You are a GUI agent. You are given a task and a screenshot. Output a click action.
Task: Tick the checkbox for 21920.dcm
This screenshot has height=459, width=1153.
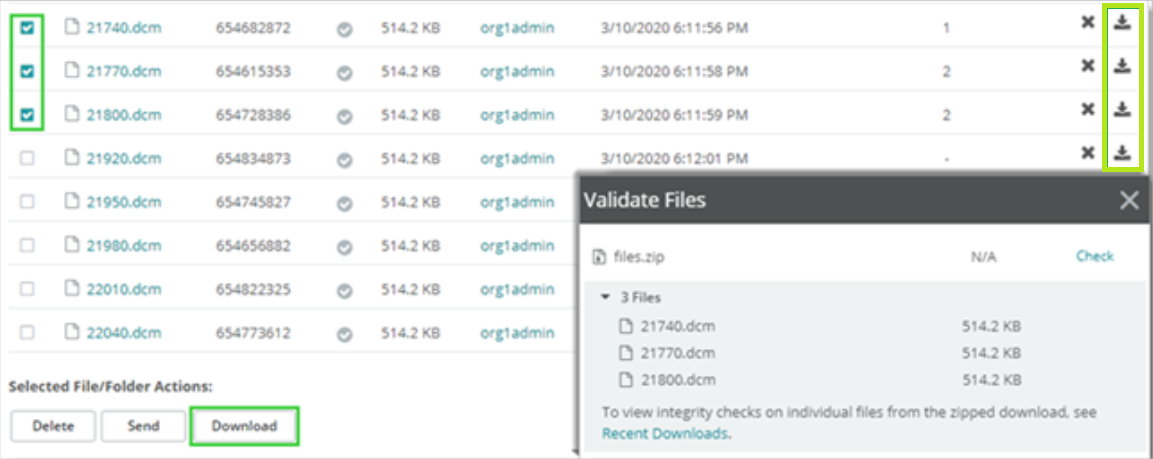pyautogui.click(x=28, y=158)
